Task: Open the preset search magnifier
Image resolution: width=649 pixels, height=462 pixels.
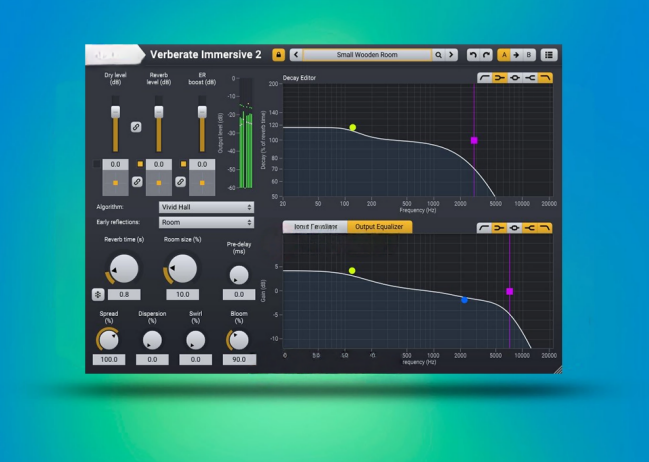Action: 438,55
